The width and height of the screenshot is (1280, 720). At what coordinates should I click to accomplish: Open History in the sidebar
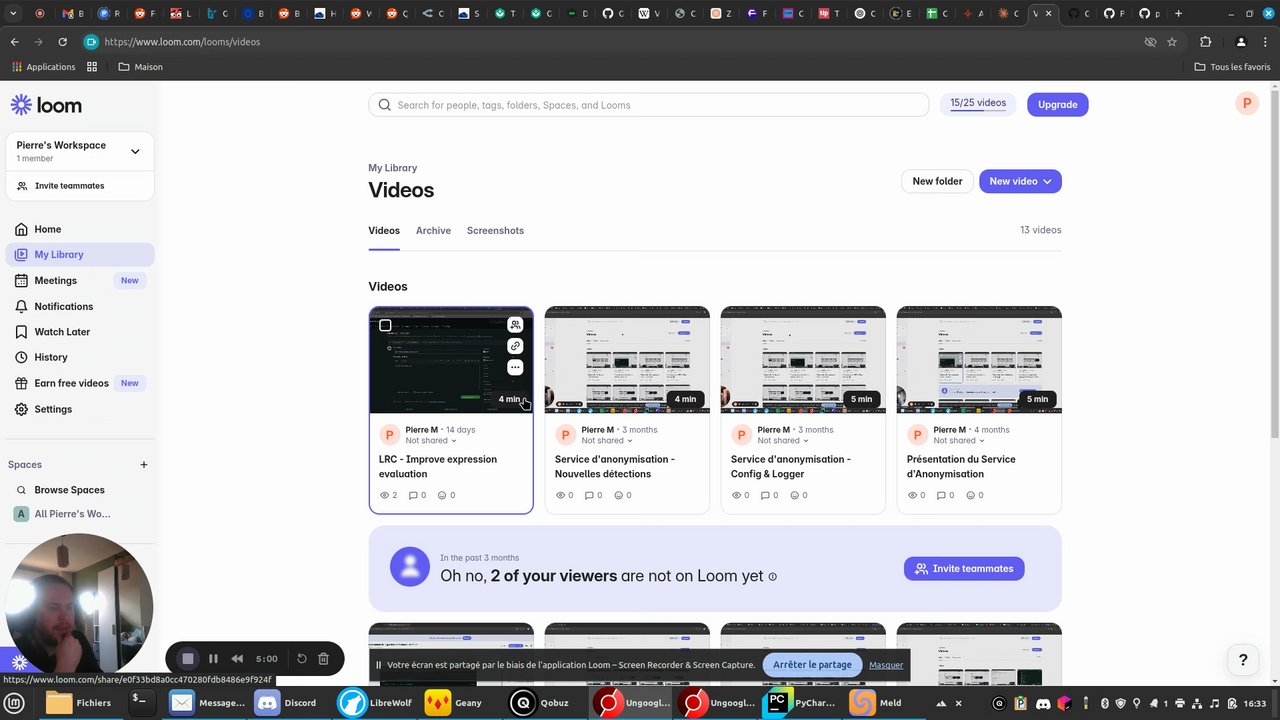point(80,357)
